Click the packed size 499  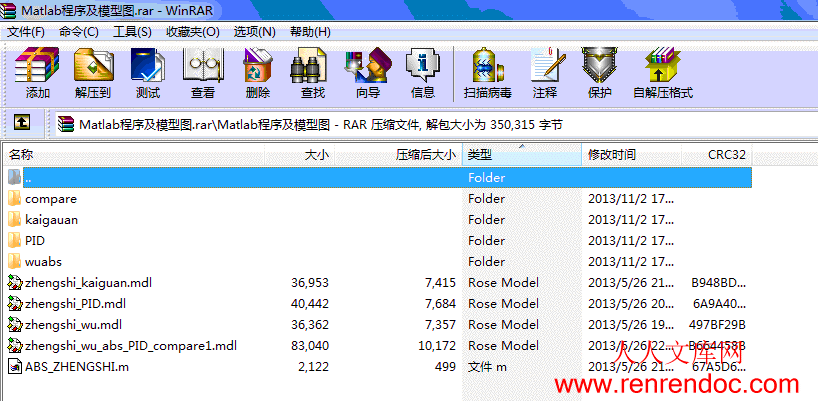[x=446, y=367]
